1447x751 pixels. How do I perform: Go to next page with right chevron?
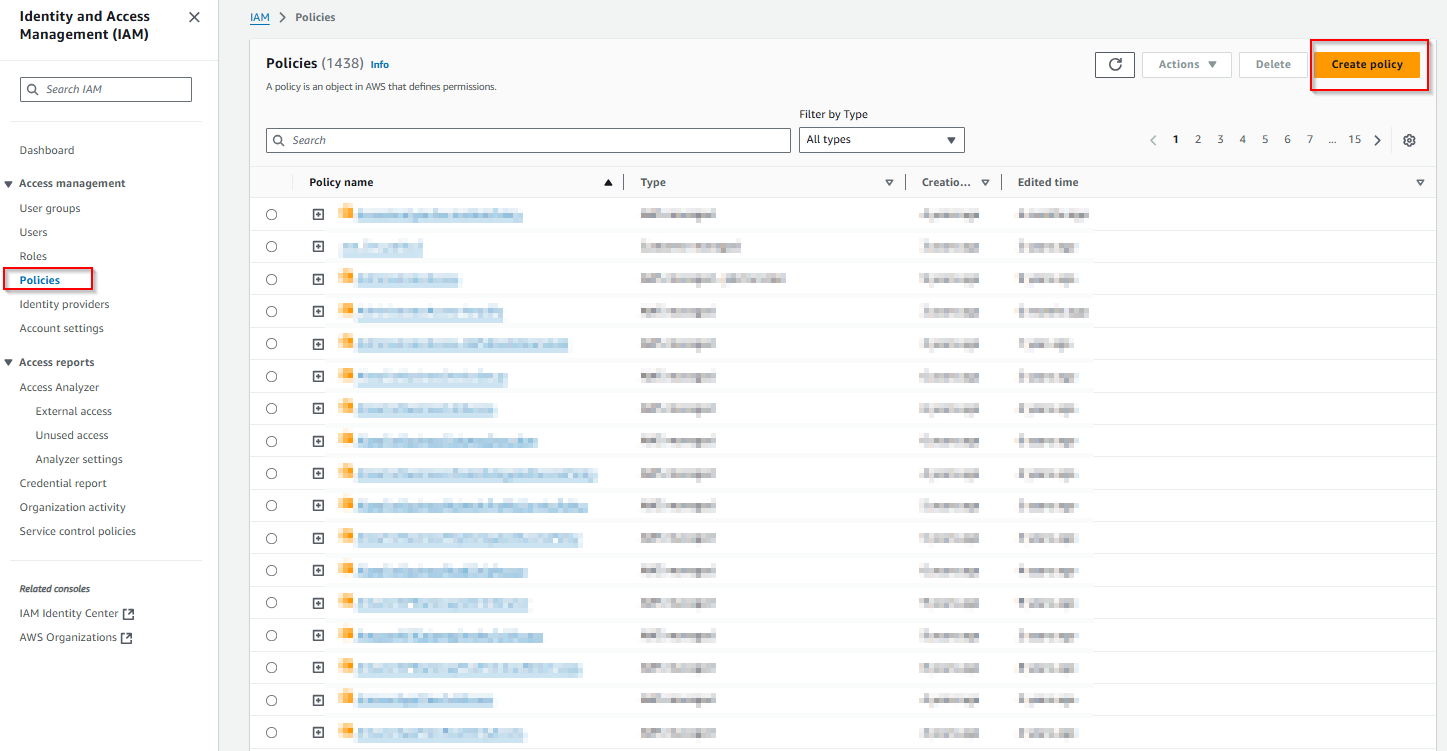(x=1378, y=140)
